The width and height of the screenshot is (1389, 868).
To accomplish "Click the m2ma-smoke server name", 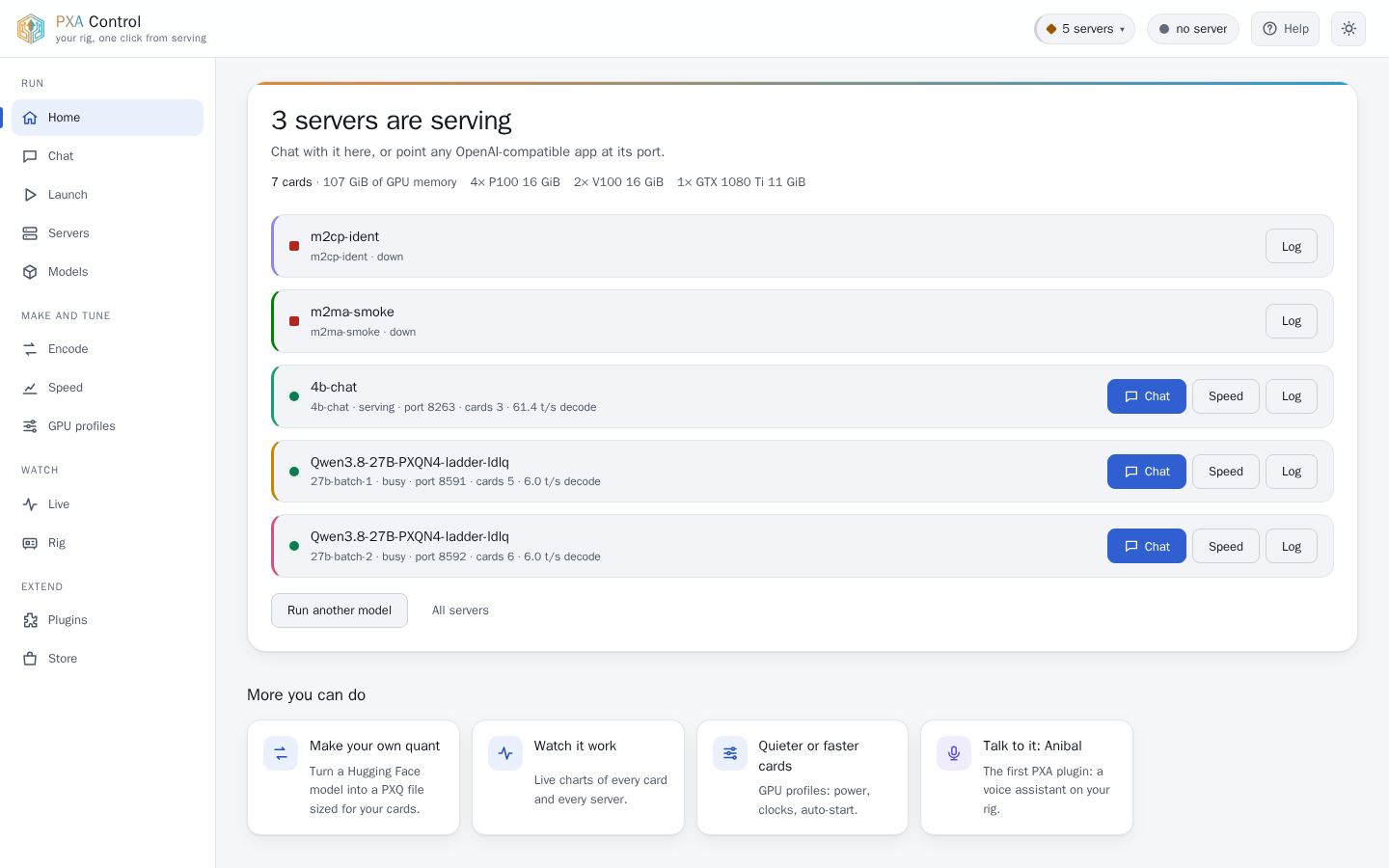I will [352, 312].
